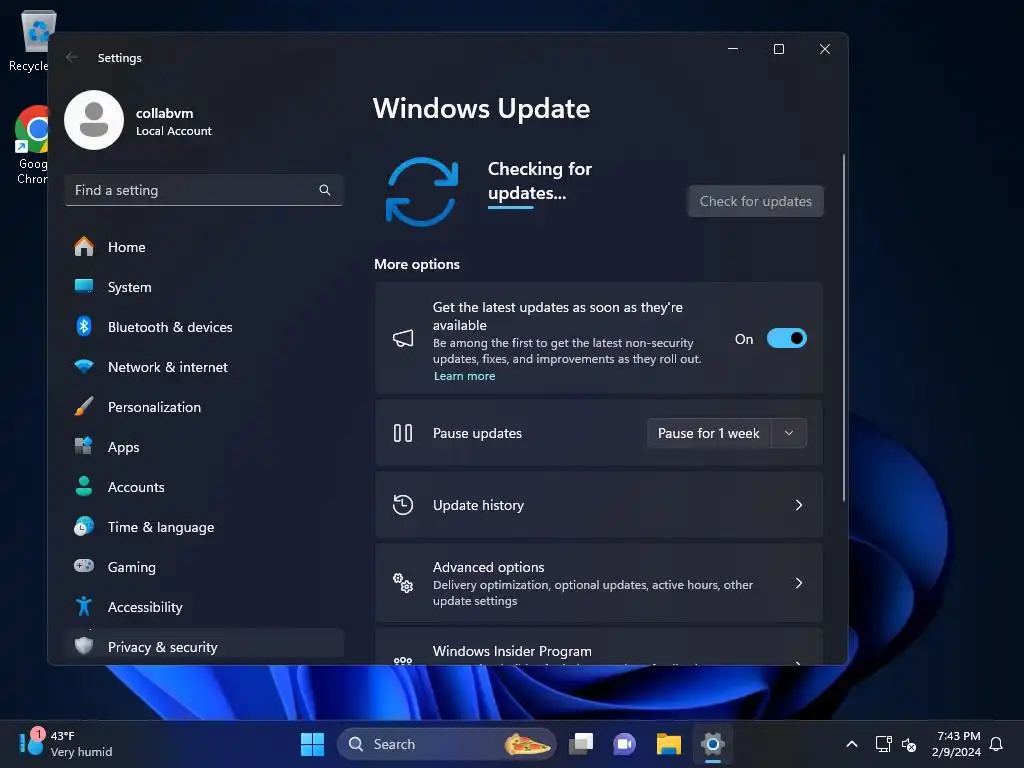
Task: Click the Check for updates button
Action: point(756,201)
